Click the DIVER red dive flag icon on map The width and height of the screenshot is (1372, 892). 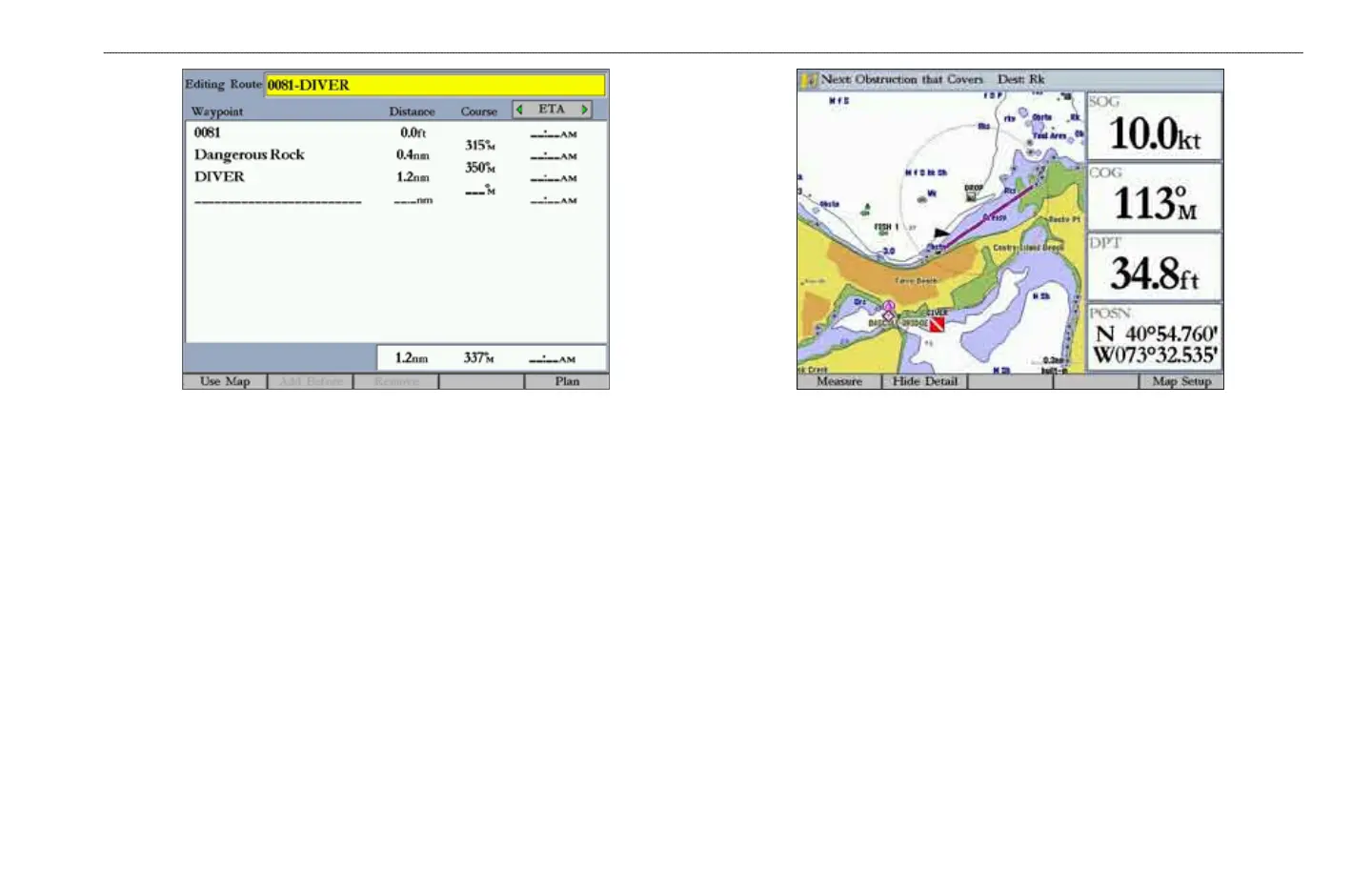point(937,326)
